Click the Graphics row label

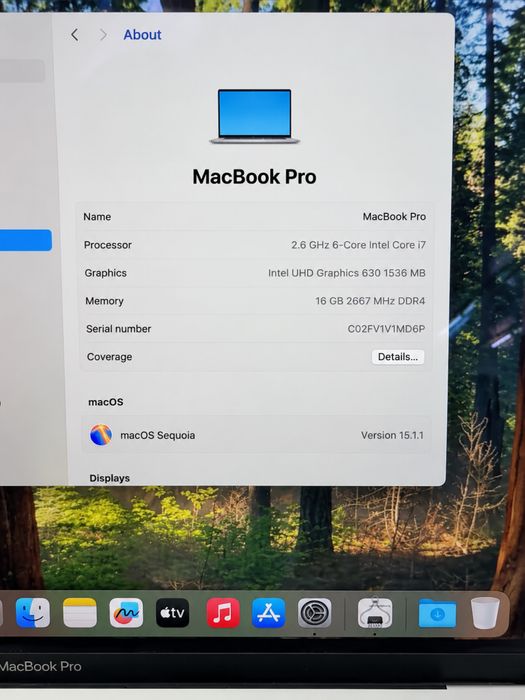(x=105, y=273)
